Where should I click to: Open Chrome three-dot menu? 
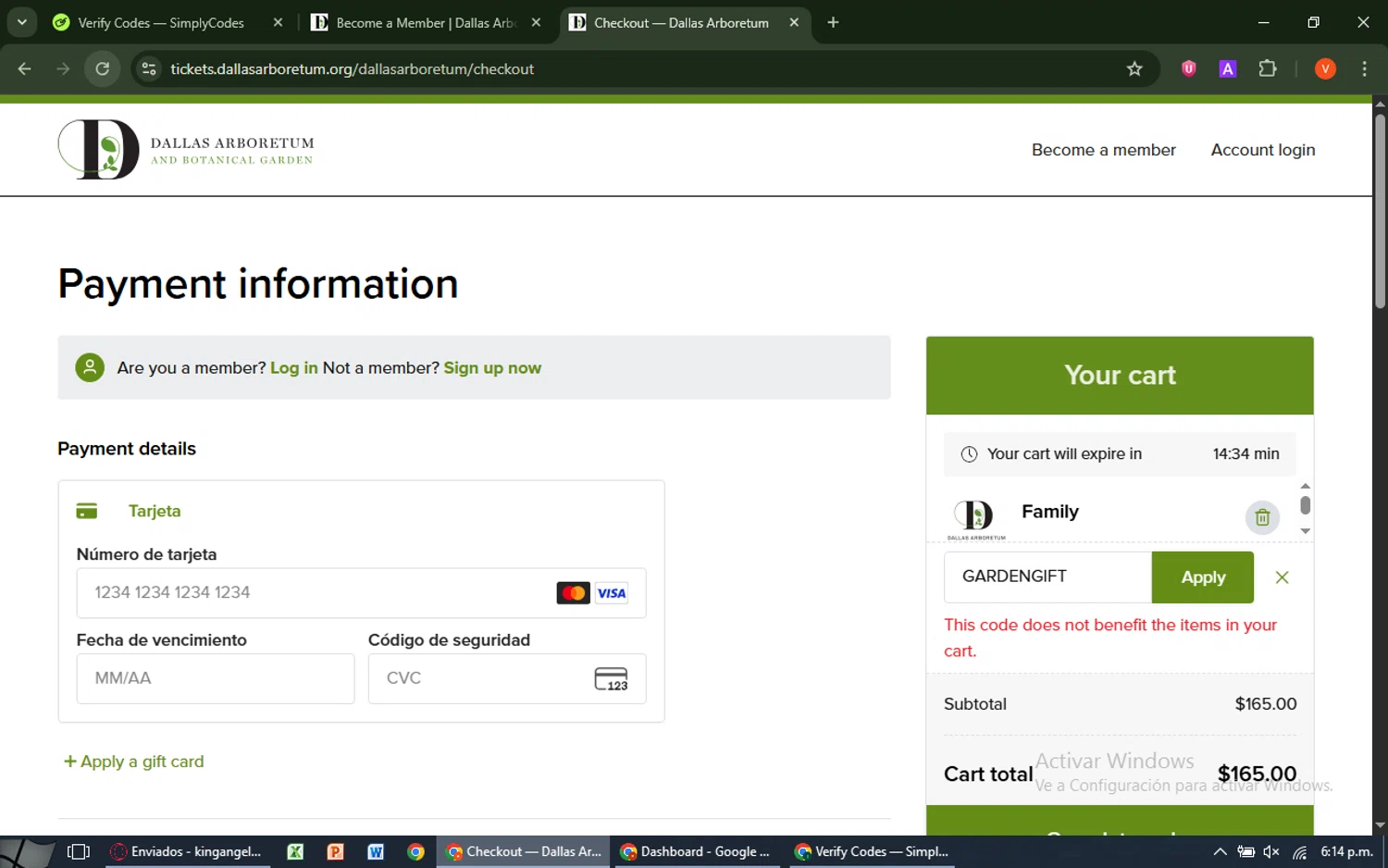pos(1364,68)
